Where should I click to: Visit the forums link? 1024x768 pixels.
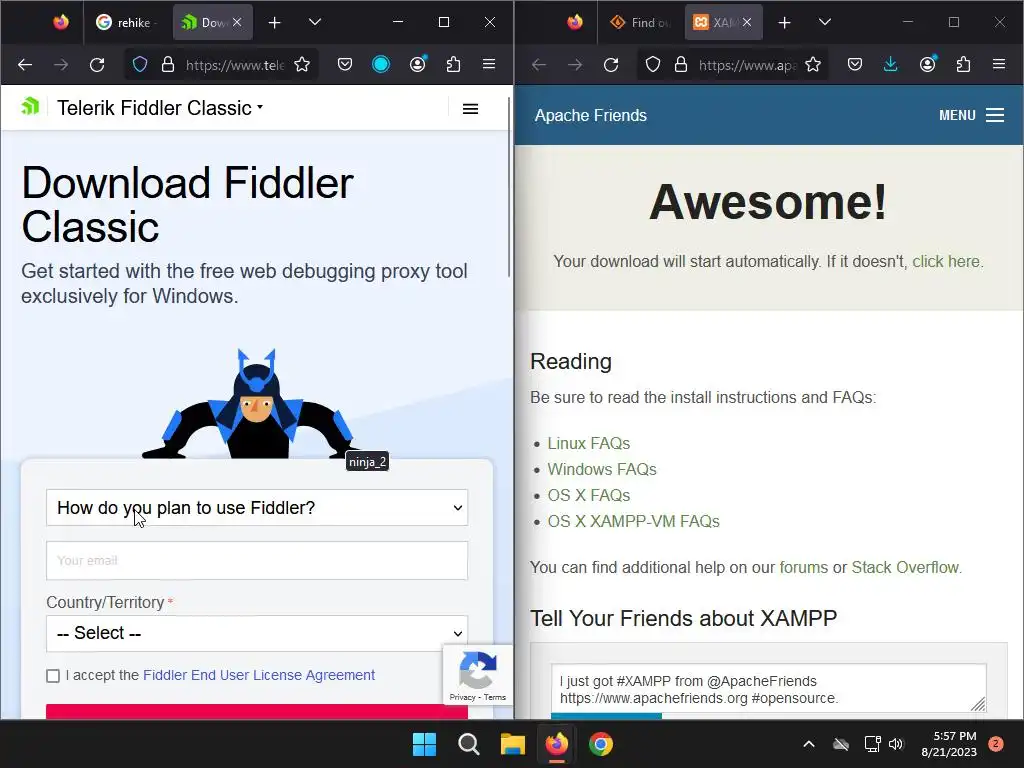(x=803, y=568)
